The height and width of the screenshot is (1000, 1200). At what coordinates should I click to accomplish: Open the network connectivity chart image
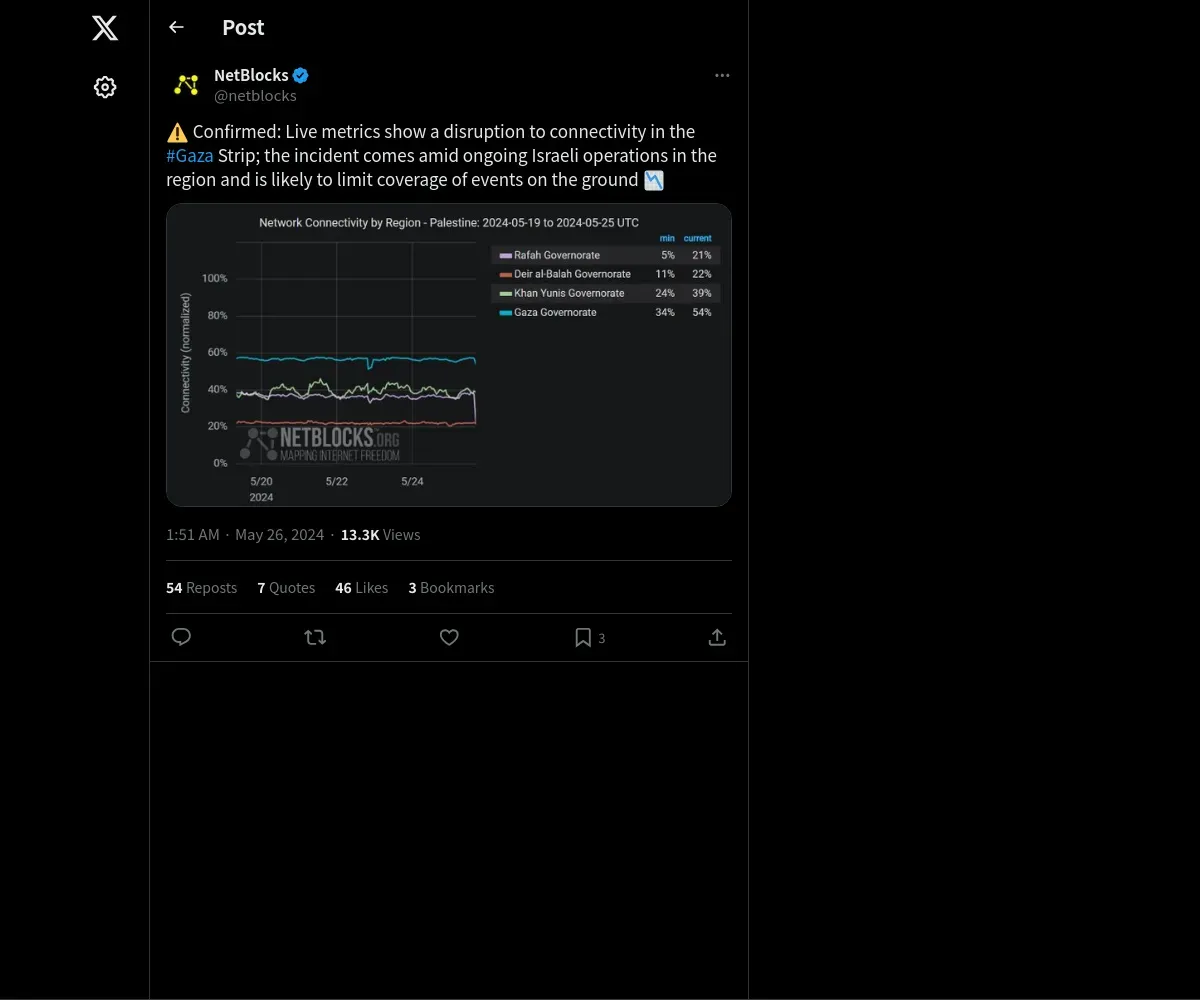click(448, 355)
